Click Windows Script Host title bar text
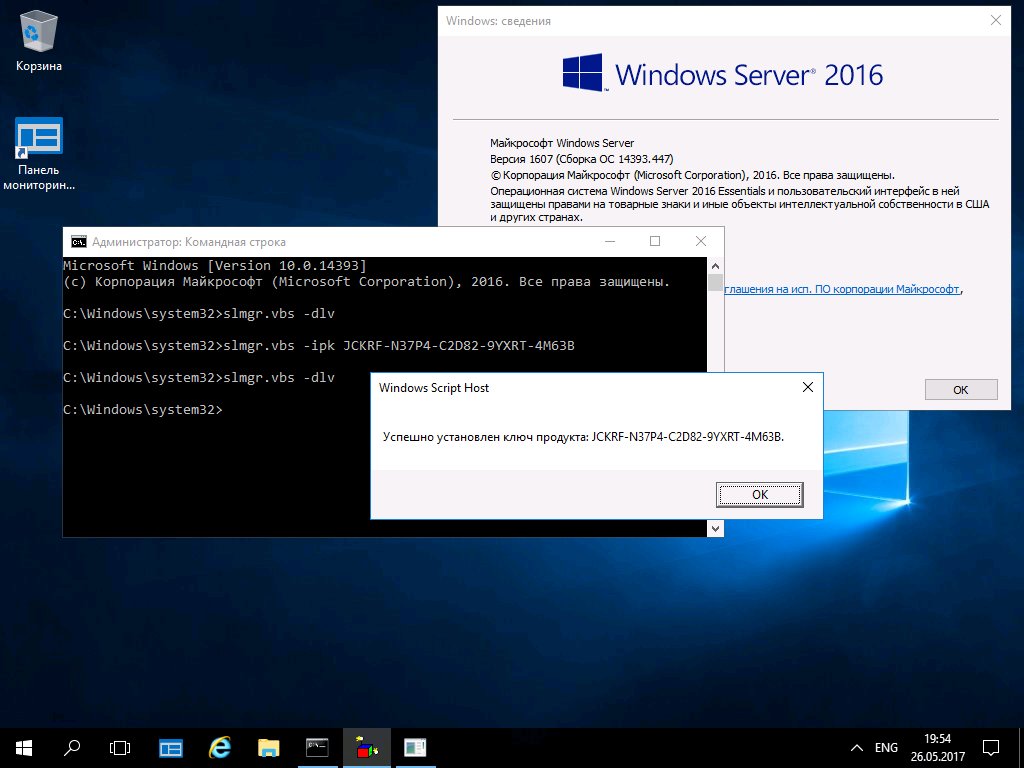The height and width of the screenshot is (768, 1024). tap(434, 387)
